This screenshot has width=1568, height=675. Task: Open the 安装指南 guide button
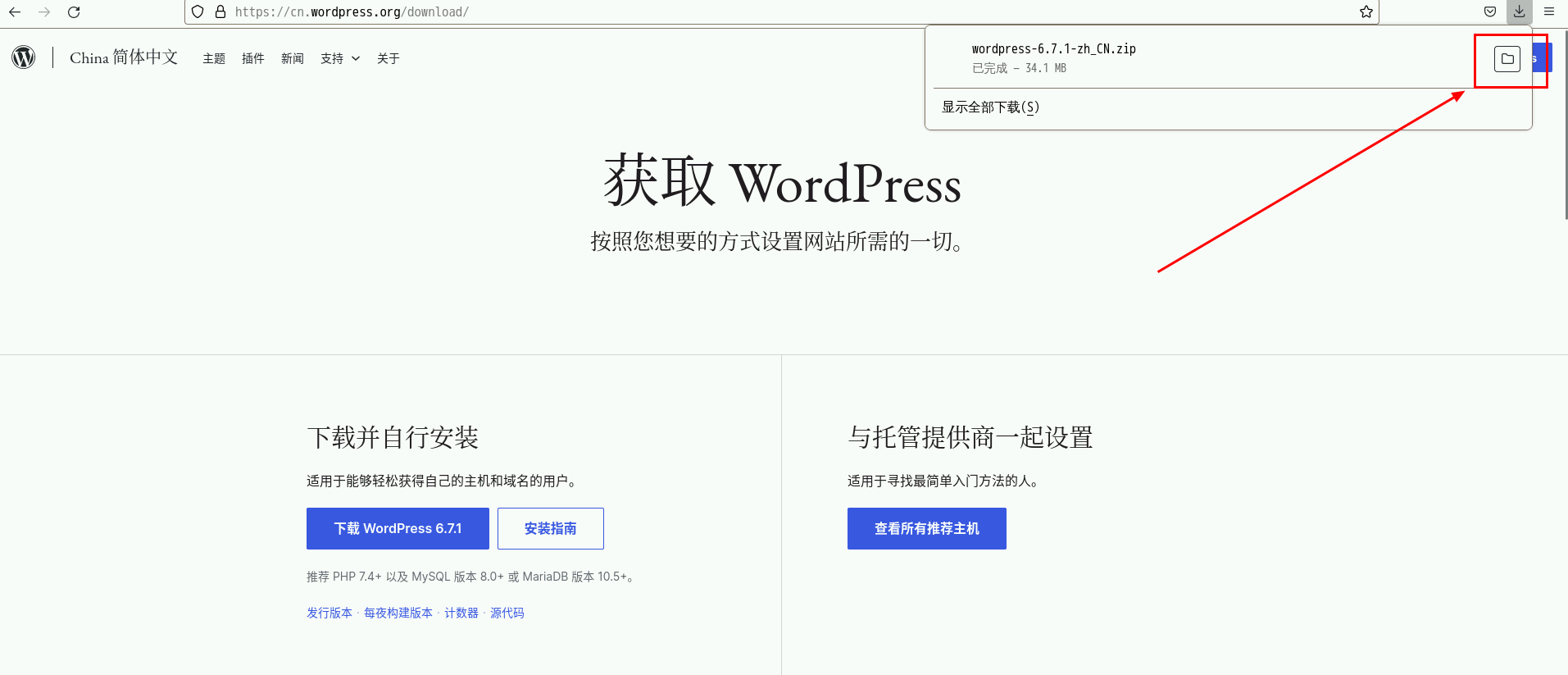[x=551, y=529]
